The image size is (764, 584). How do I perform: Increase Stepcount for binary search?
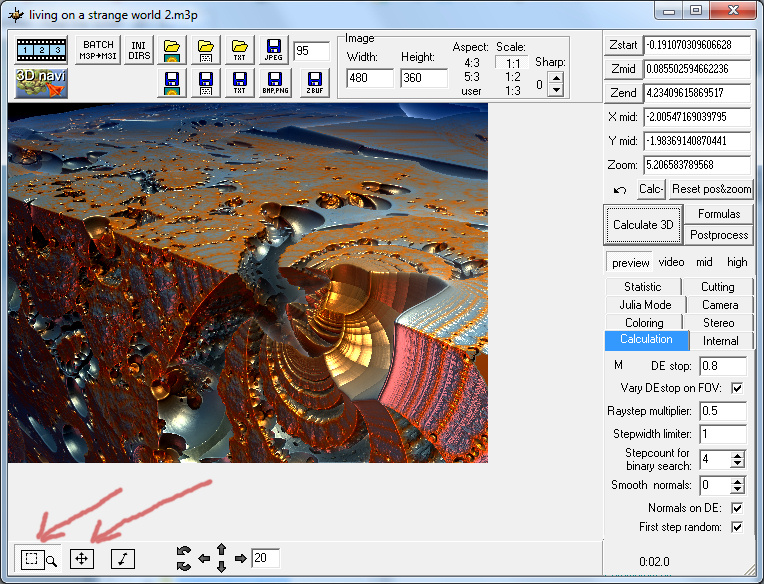738,455
